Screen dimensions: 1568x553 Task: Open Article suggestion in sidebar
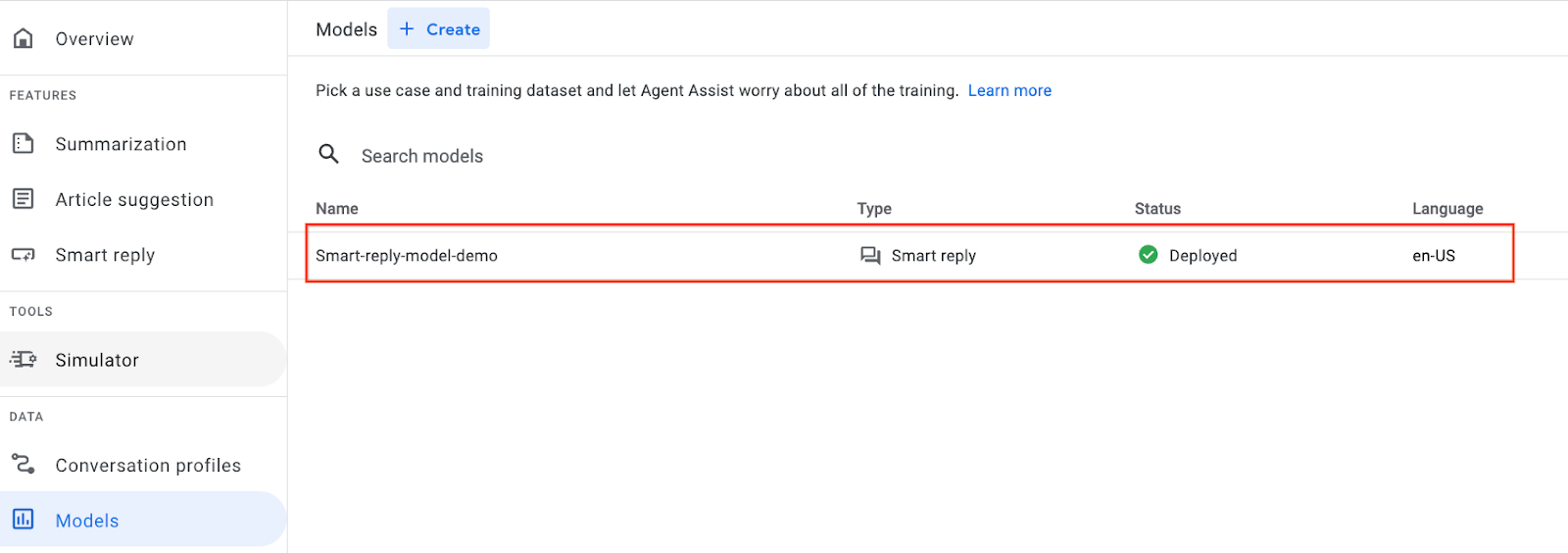[x=134, y=200]
